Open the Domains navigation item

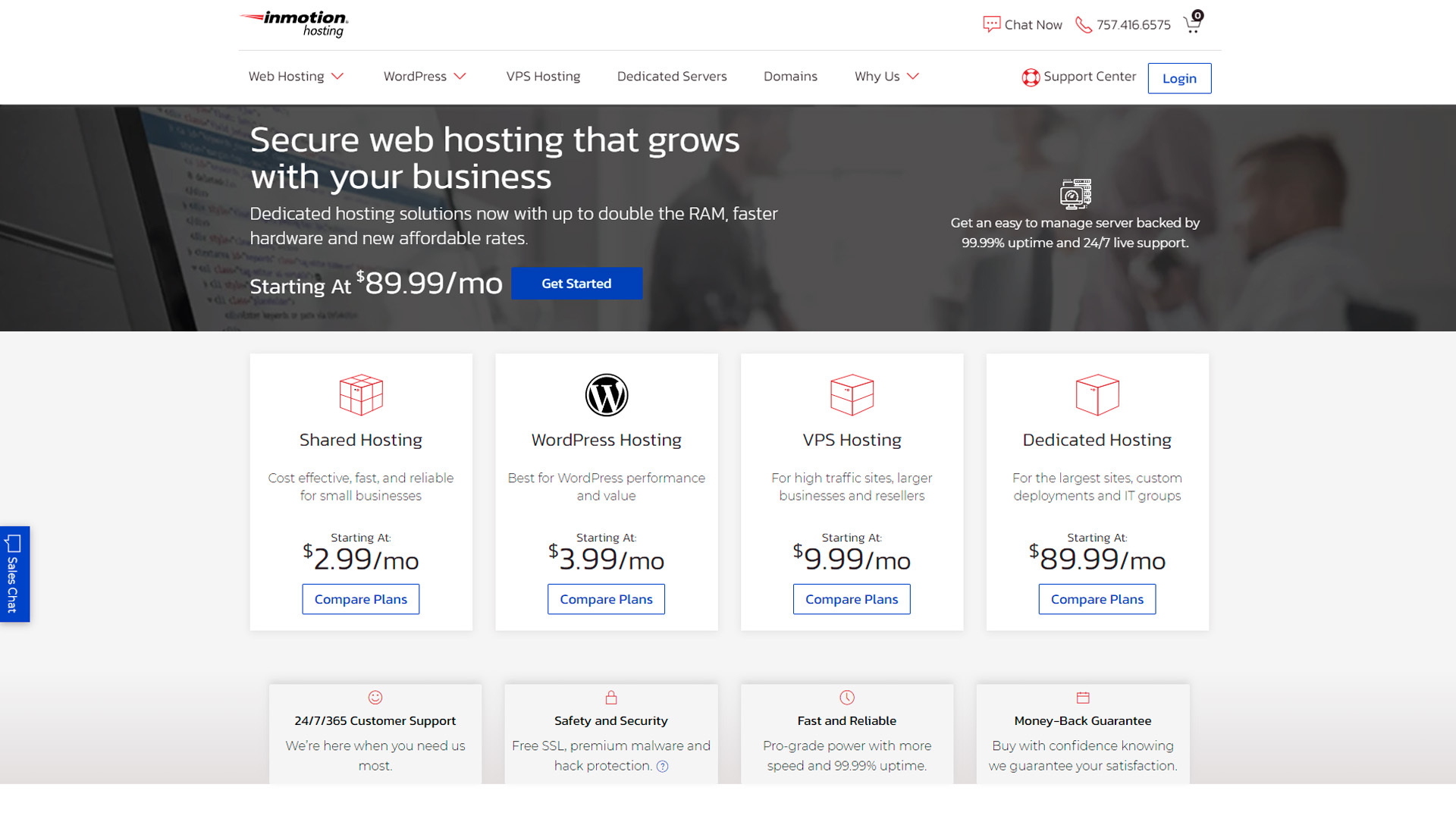point(790,76)
